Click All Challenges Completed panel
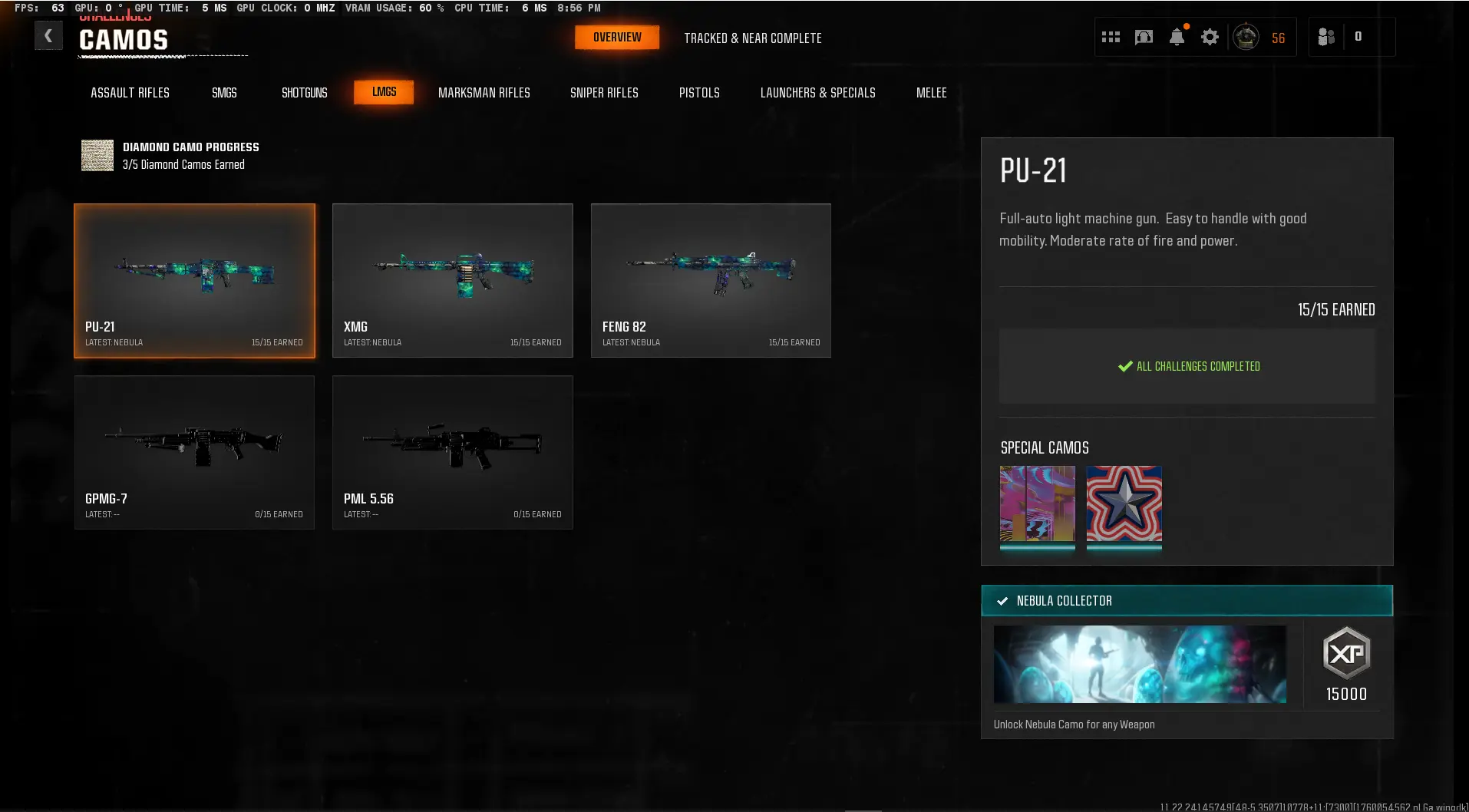Viewport: 1469px width, 812px height. point(1187,366)
